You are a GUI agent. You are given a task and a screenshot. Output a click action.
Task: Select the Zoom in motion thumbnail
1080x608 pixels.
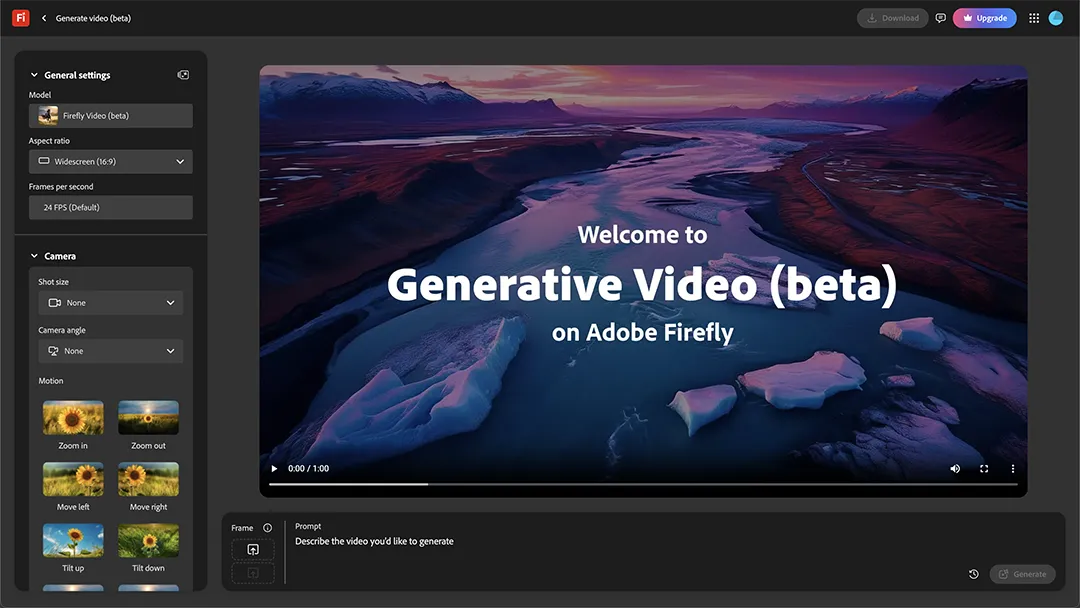pyautogui.click(x=73, y=417)
